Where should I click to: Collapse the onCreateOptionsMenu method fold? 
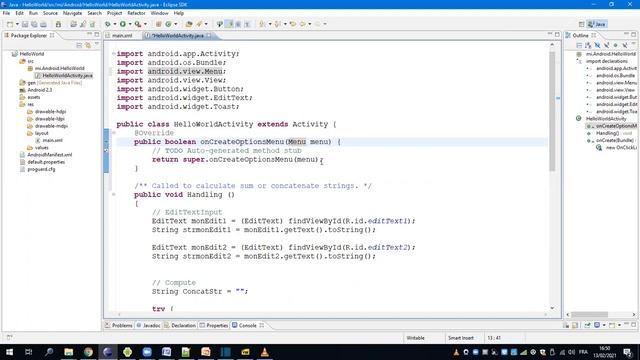[x=113, y=133]
